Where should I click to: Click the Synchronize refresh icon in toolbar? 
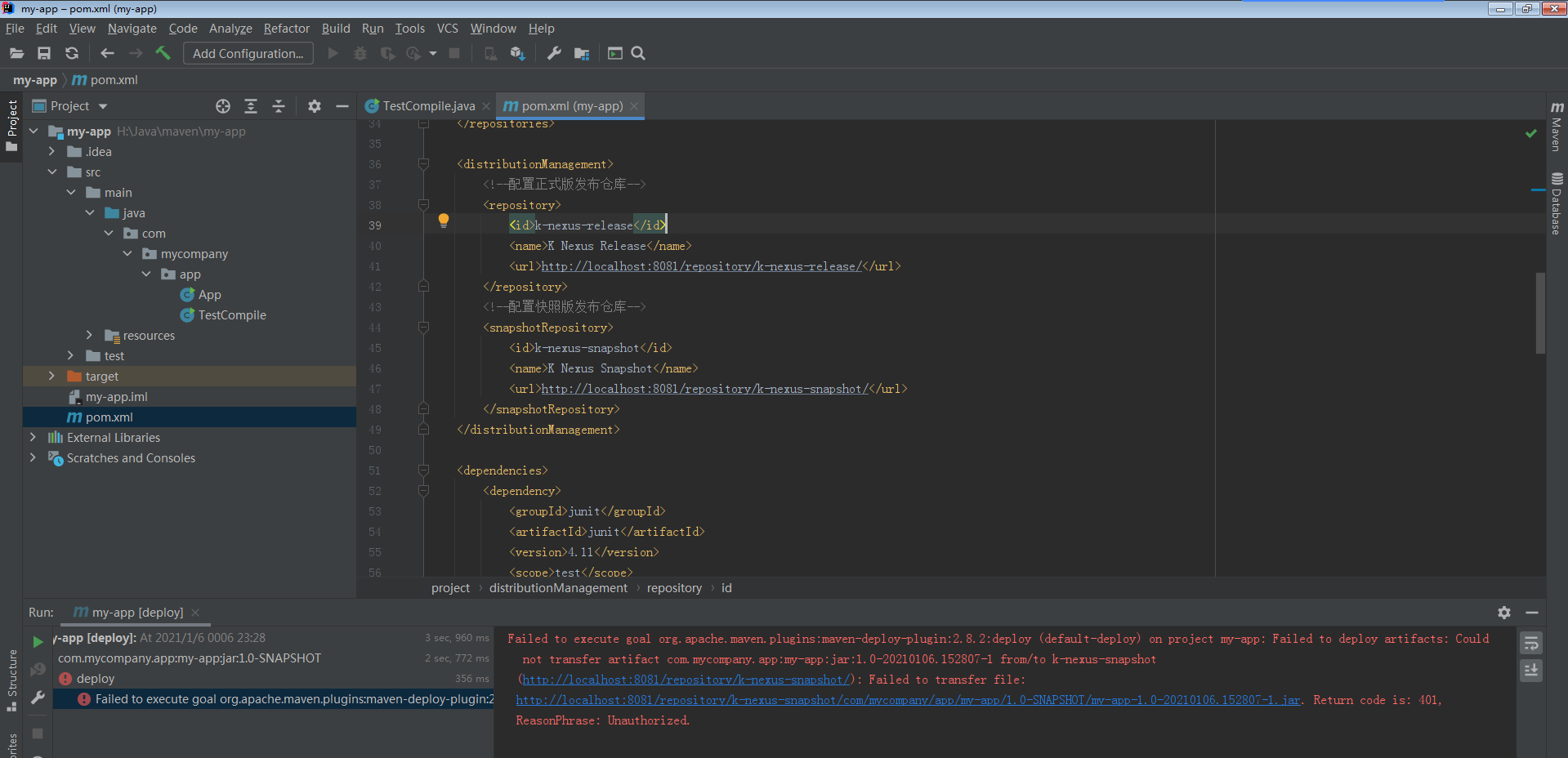point(72,53)
